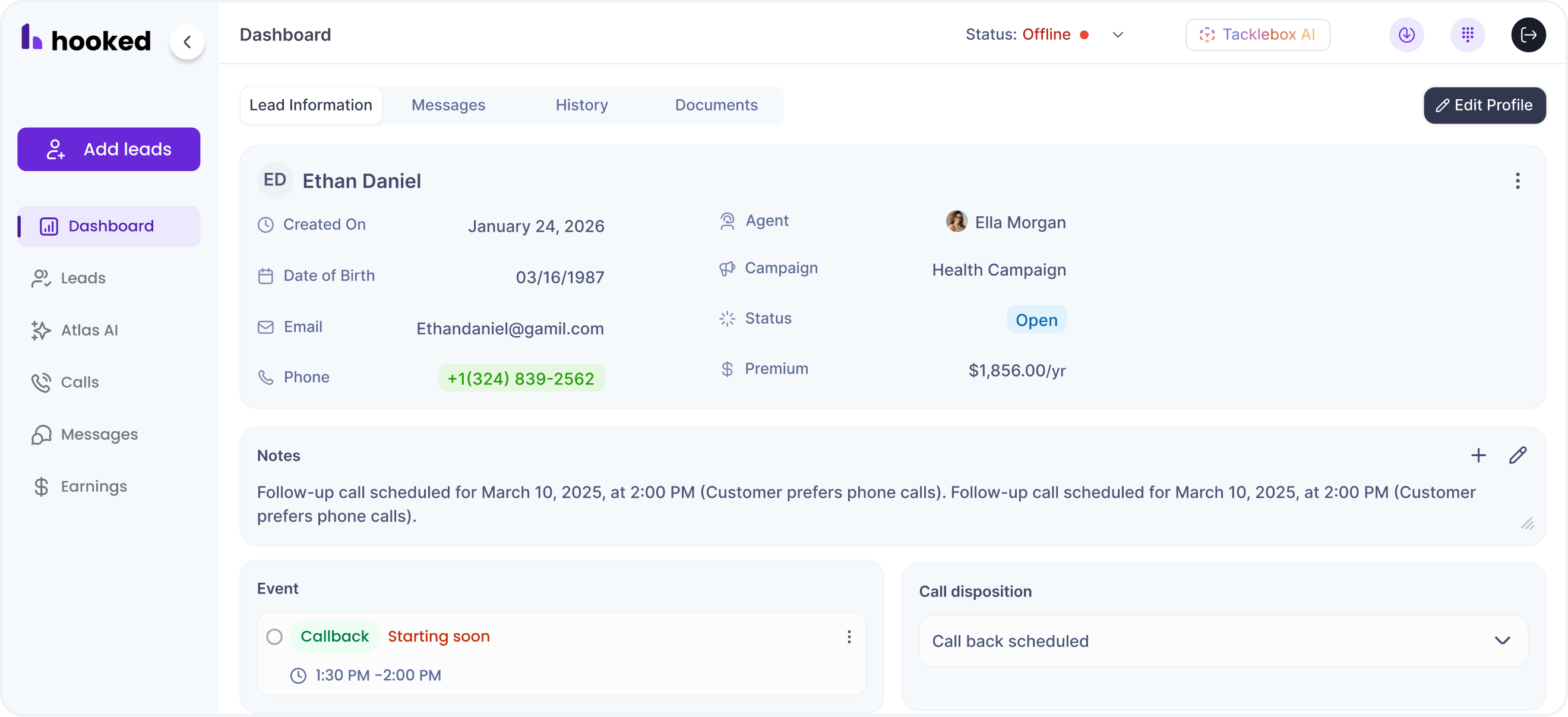This screenshot has height=717, width=1568.
Task: Open the Calls section from the sidebar
Action: [x=80, y=382]
